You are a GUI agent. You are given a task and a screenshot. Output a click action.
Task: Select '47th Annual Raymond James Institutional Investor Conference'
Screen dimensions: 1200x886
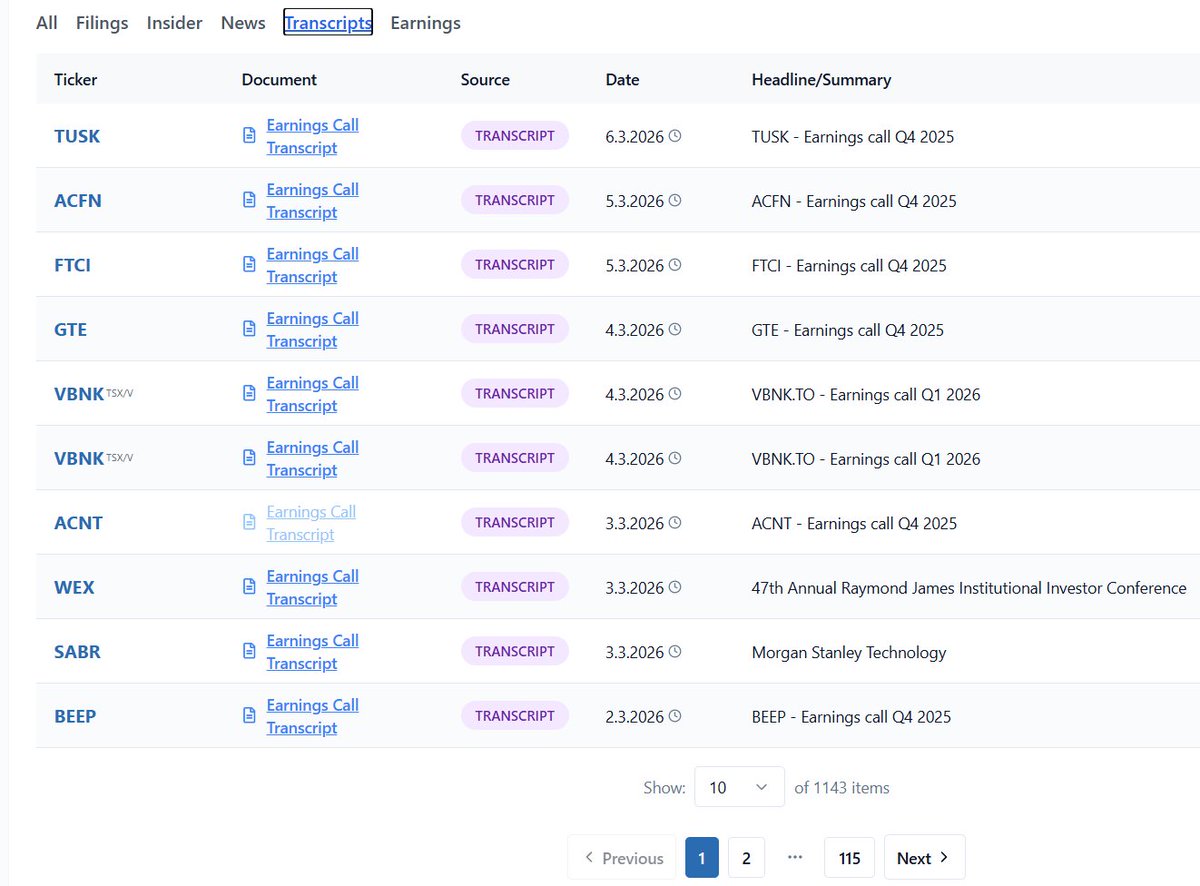pyautogui.click(x=969, y=587)
